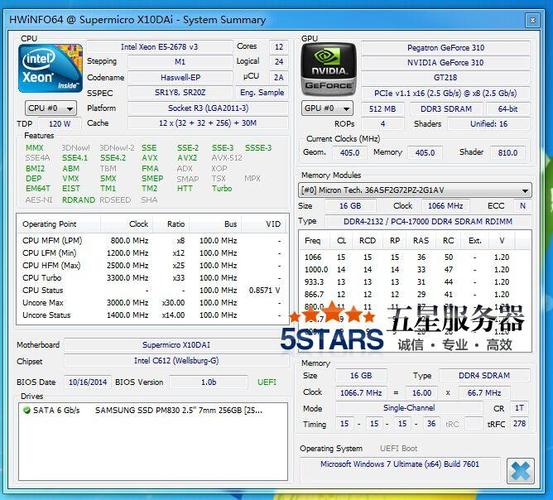
Task: Click the Shader clock 810.0 value
Action: (508, 153)
